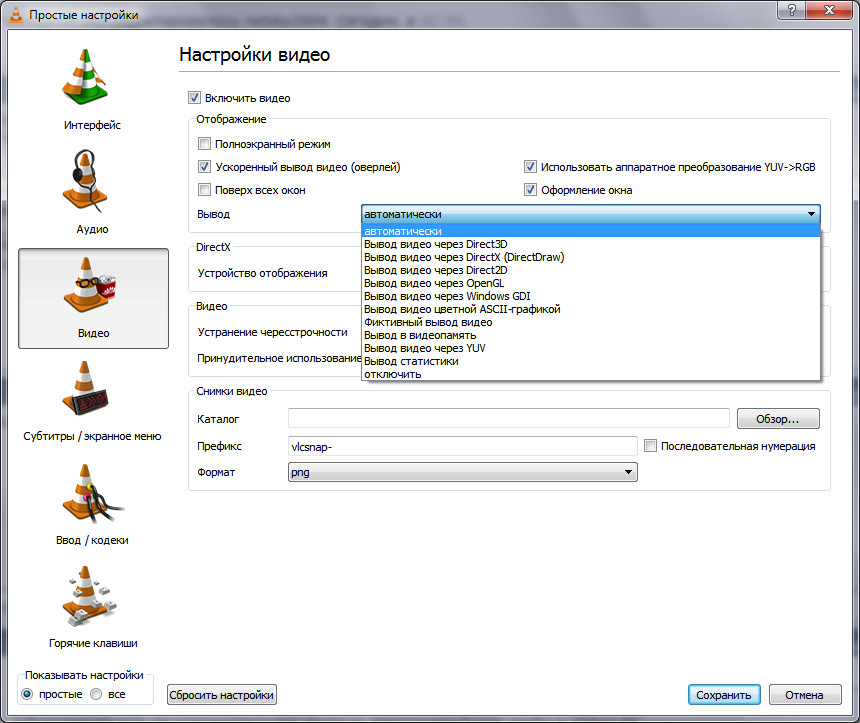Choose Вывод видео через Direct2D
The width and height of the screenshot is (860, 723).
591,270
